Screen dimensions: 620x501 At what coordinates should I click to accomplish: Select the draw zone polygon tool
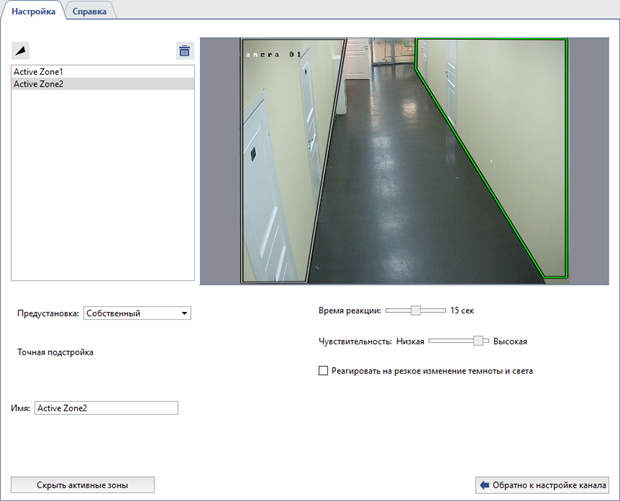[x=21, y=50]
